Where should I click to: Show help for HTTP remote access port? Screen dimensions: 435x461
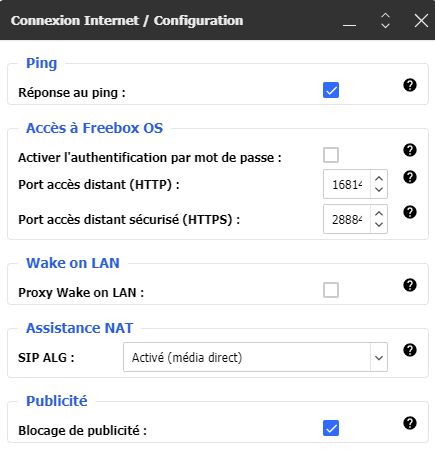(410, 177)
